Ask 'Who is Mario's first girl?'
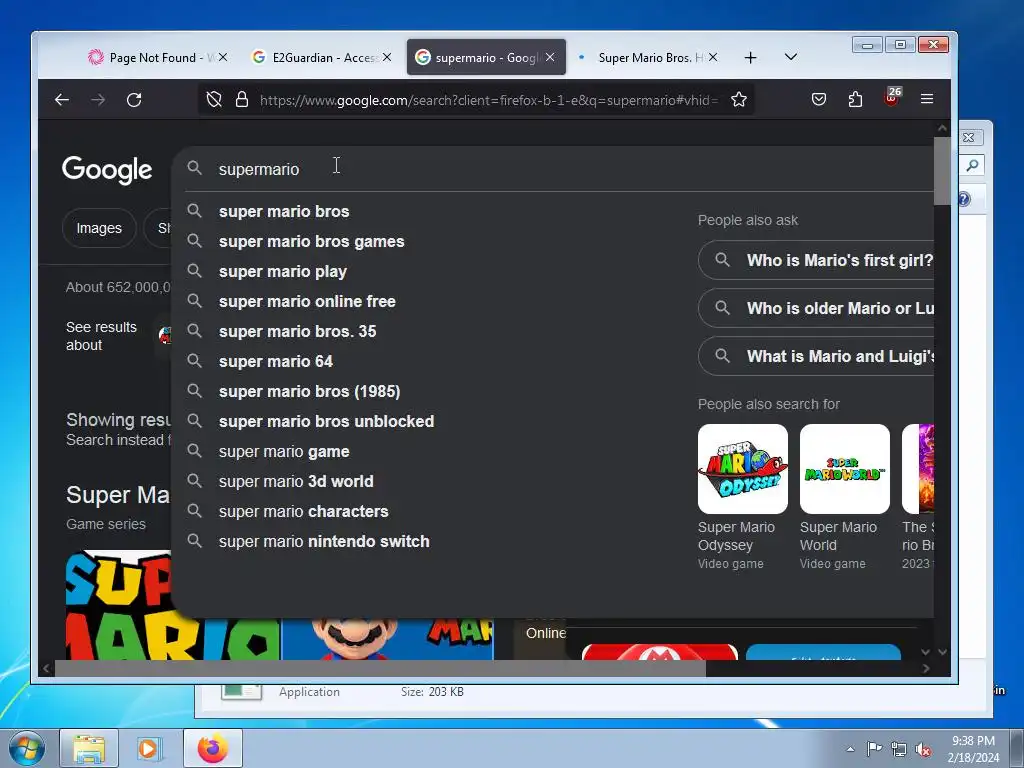The height and width of the screenshot is (768, 1024). (816, 260)
